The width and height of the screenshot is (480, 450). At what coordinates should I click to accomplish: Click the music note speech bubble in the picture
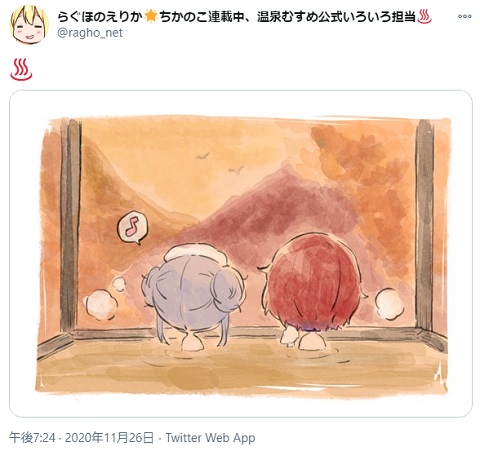click(132, 228)
